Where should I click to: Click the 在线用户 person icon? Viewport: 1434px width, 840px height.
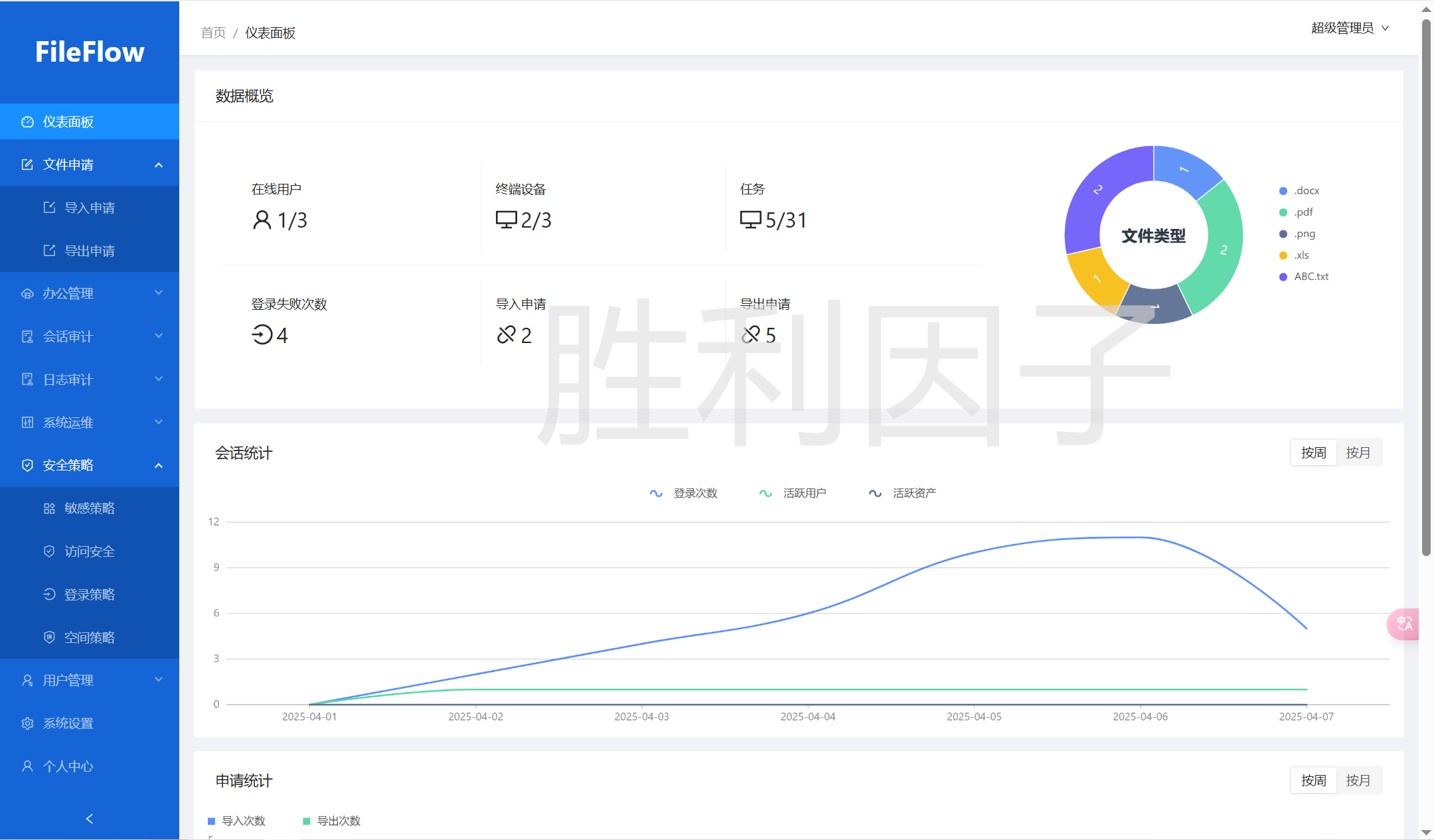click(x=262, y=220)
